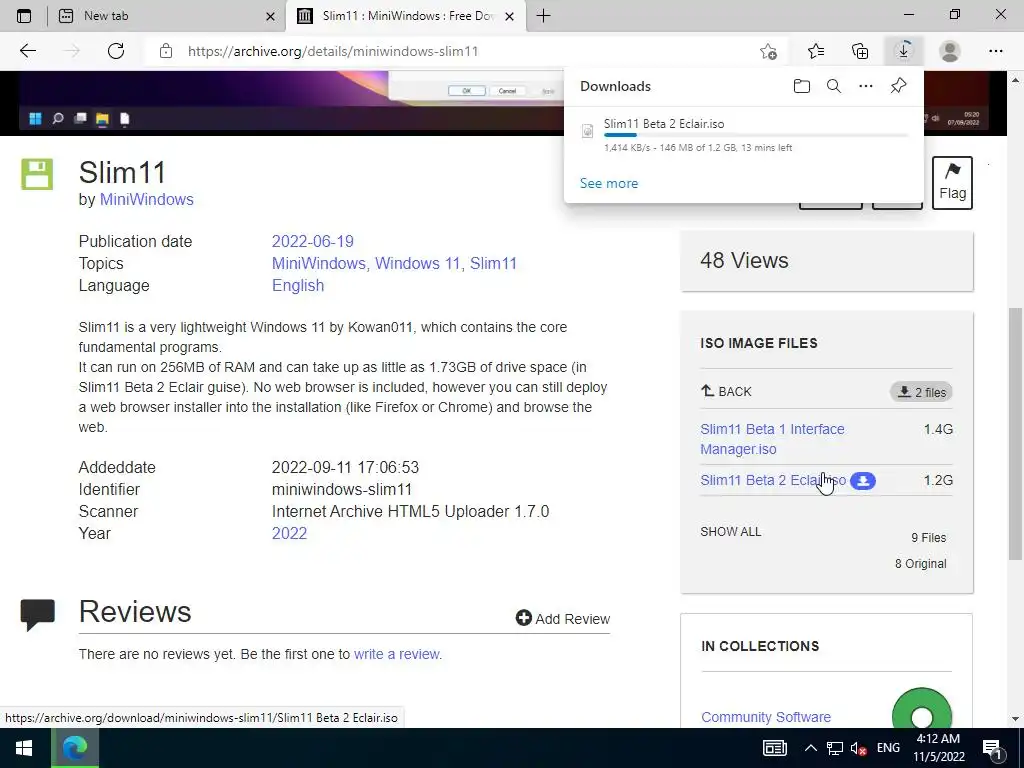Click the network tray icon
Viewport: 1024px width, 768px height.
click(x=835, y=748)
